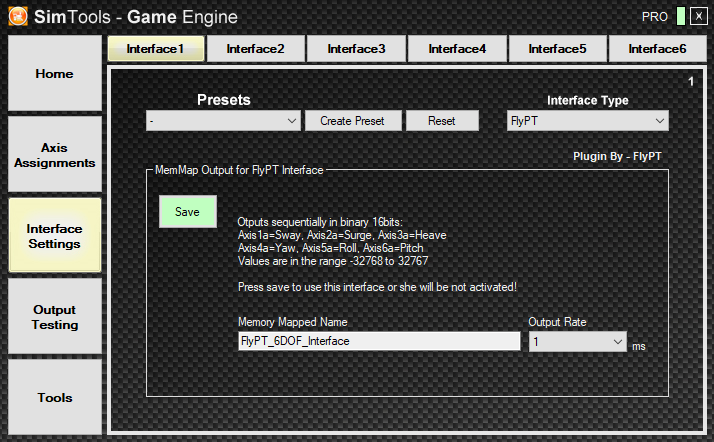This screenshot has height=442, width=714.
Task: Expand the Output Rate dropdown
Action: coord(577,341)
